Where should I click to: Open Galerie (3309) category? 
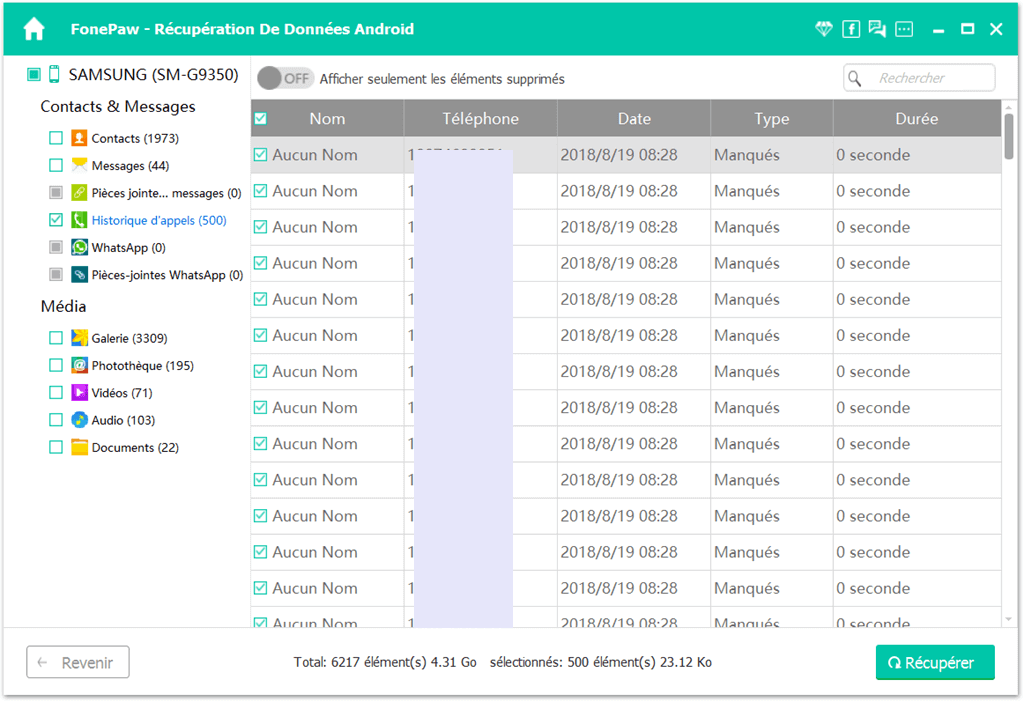pos(129,338)
